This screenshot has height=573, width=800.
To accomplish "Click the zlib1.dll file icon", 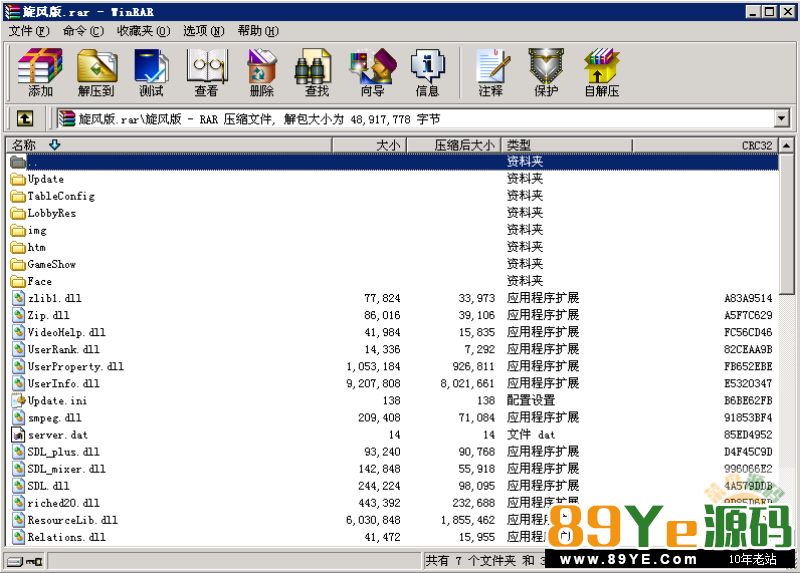I will pos(18,298).
